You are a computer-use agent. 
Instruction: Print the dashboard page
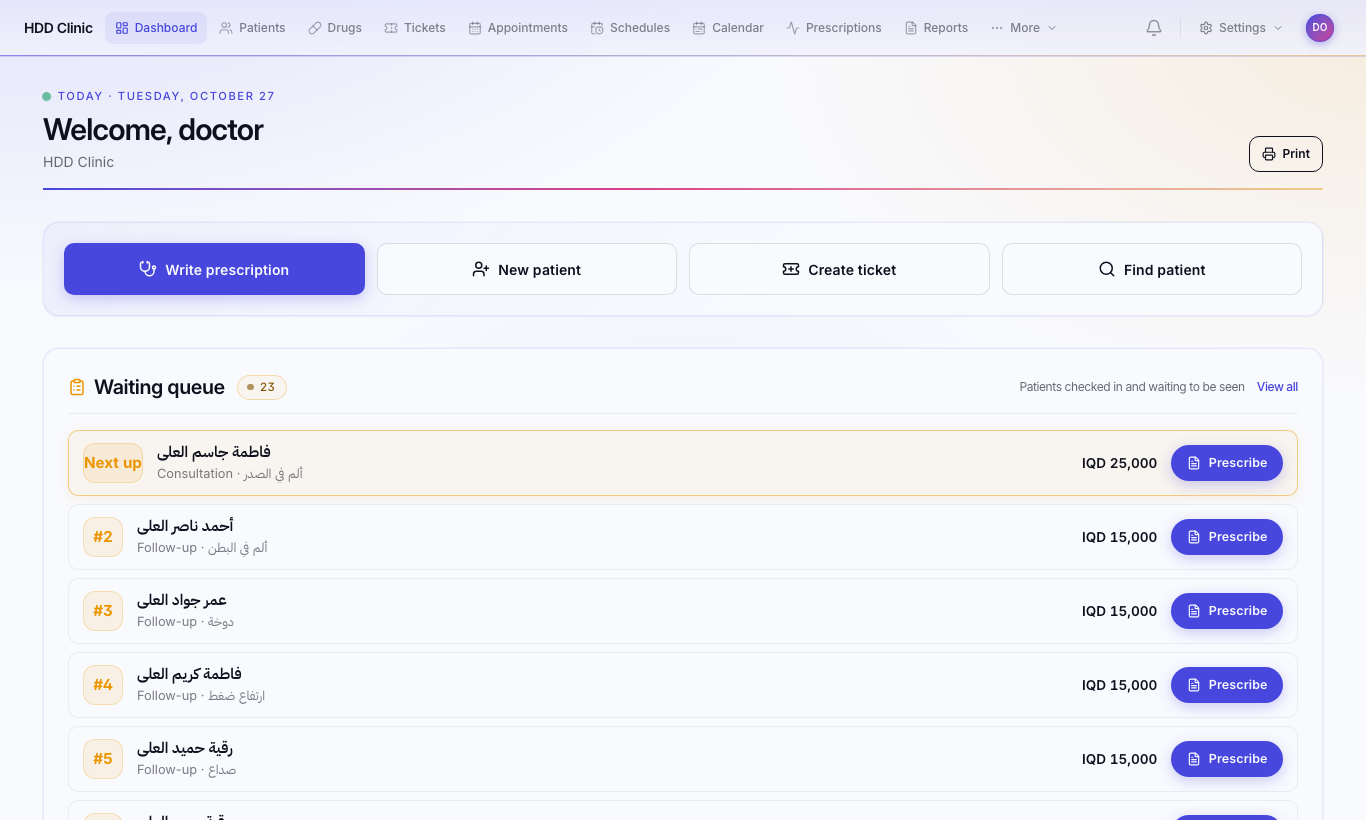coord(1286,154)
